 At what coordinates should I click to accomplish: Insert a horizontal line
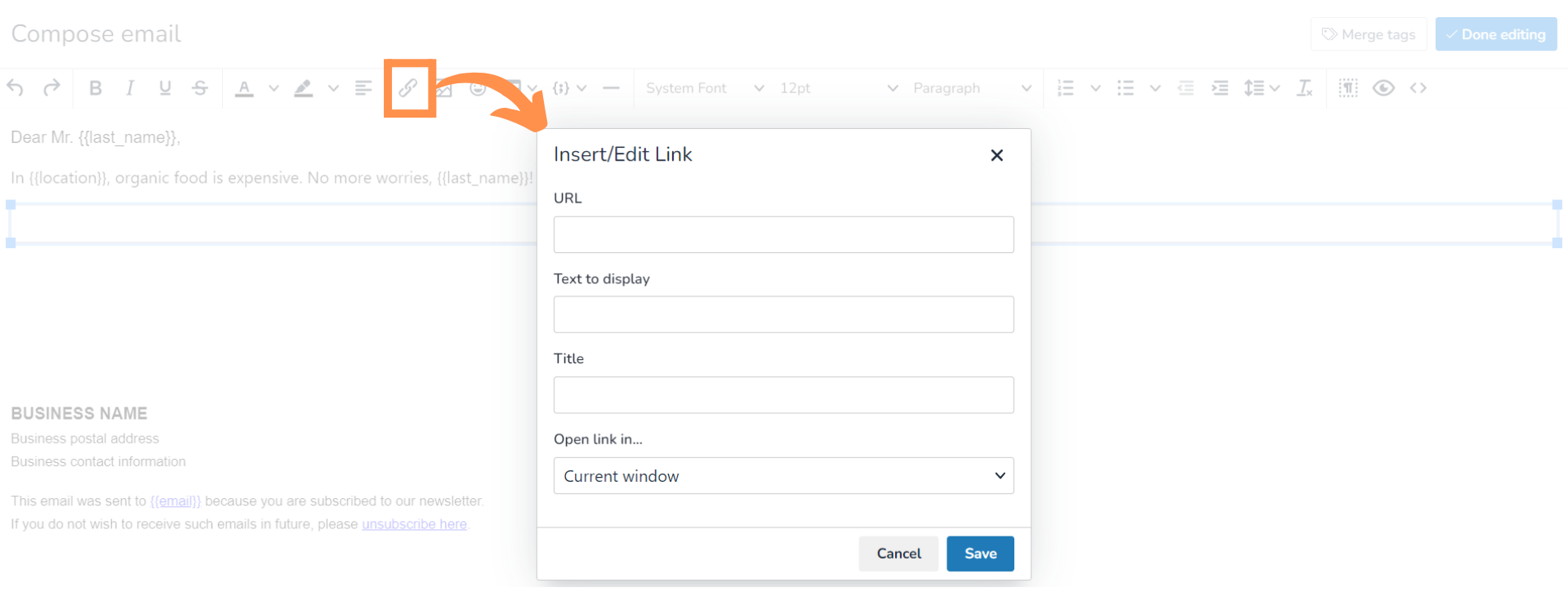click(611, 88)
